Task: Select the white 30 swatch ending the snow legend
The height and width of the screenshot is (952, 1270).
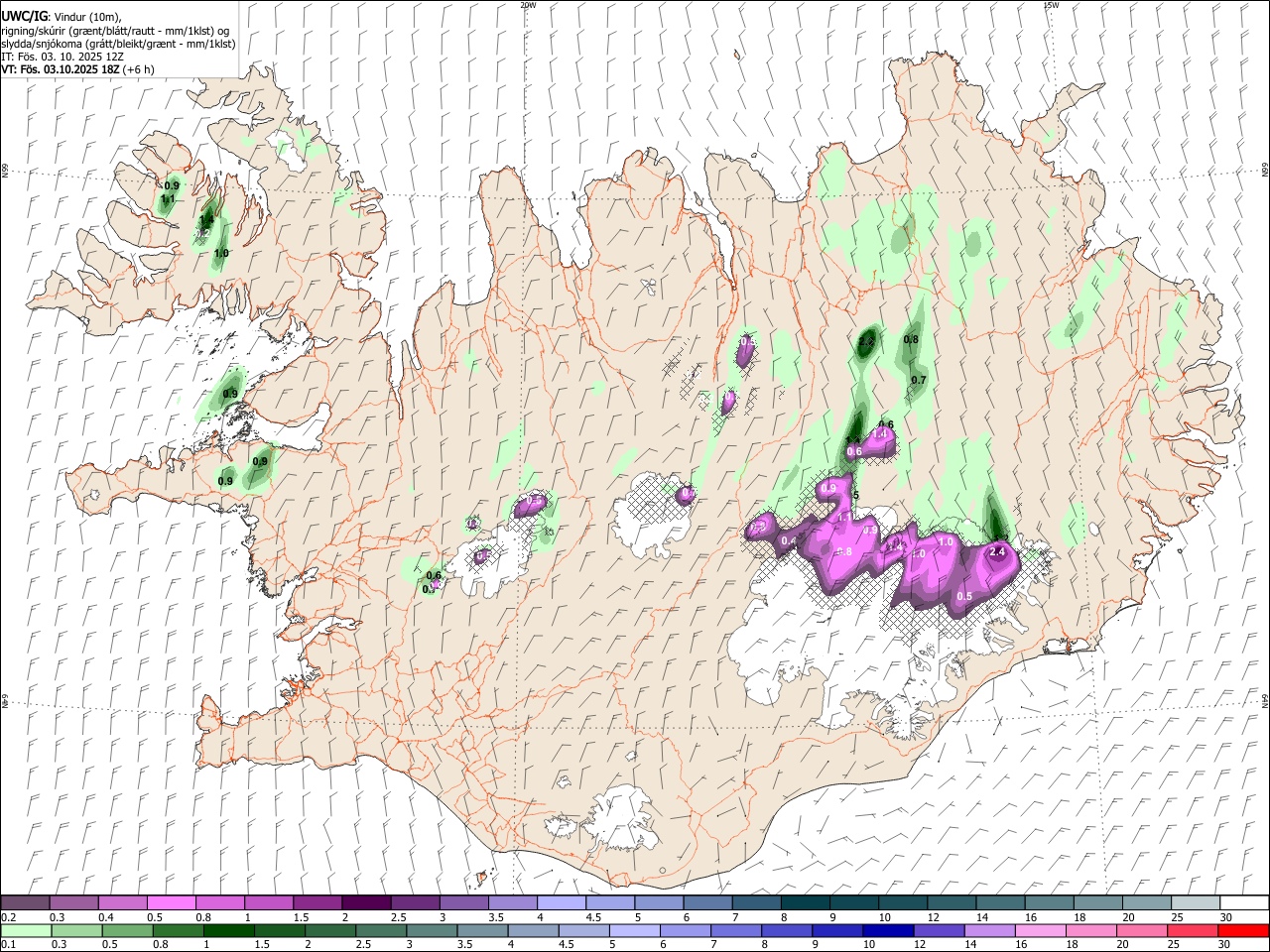Action: tap(1243, 903)
